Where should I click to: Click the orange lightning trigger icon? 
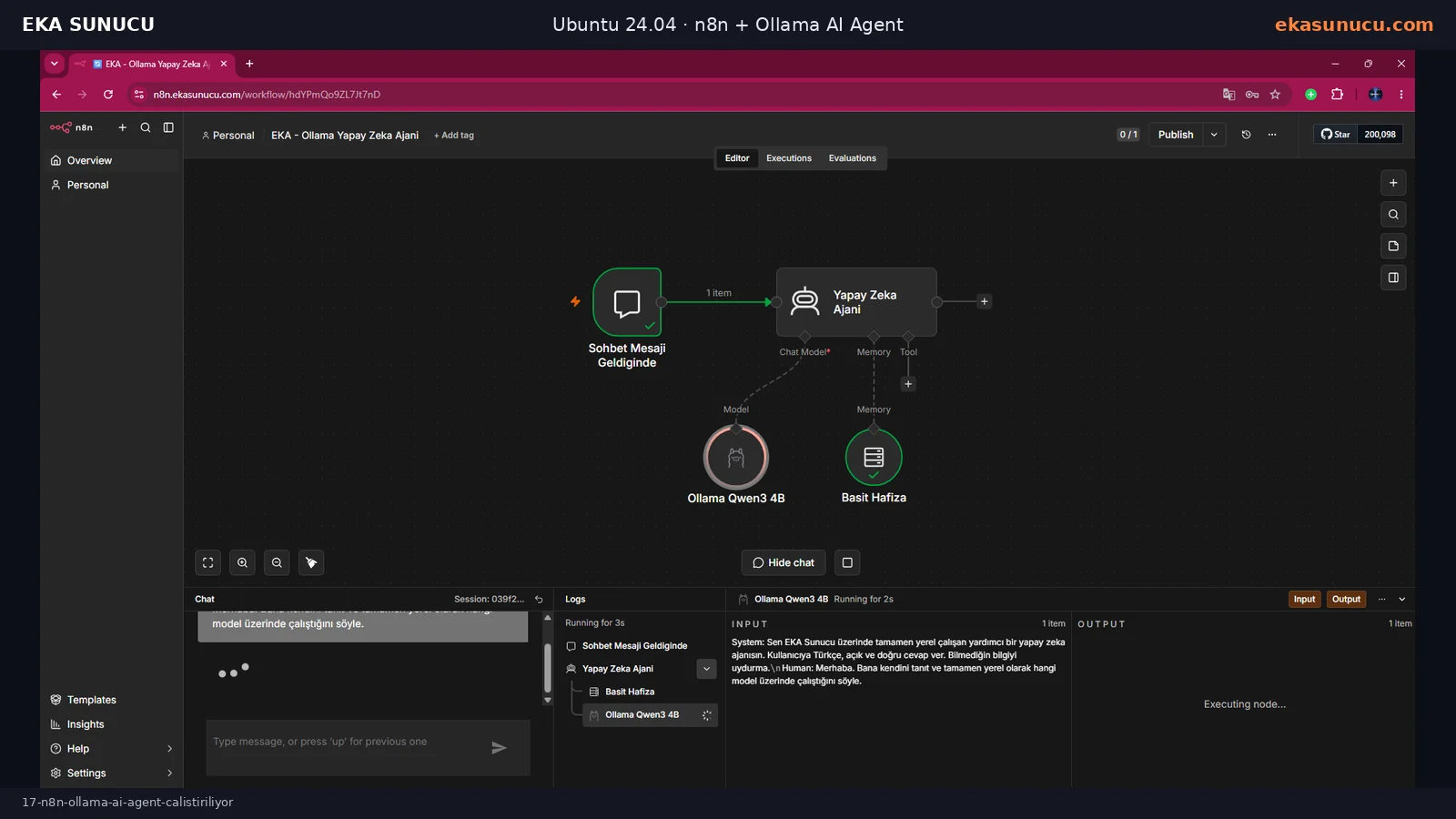(575, 301)
